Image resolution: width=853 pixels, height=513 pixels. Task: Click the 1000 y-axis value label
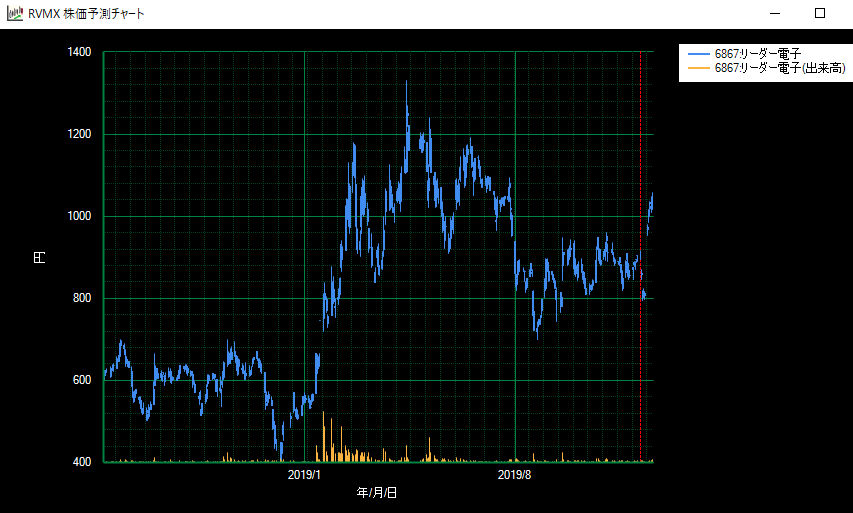80,216
